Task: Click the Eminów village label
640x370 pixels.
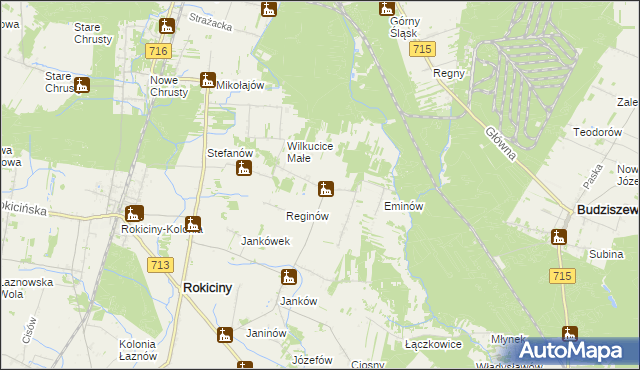Action: pos(404,206)
